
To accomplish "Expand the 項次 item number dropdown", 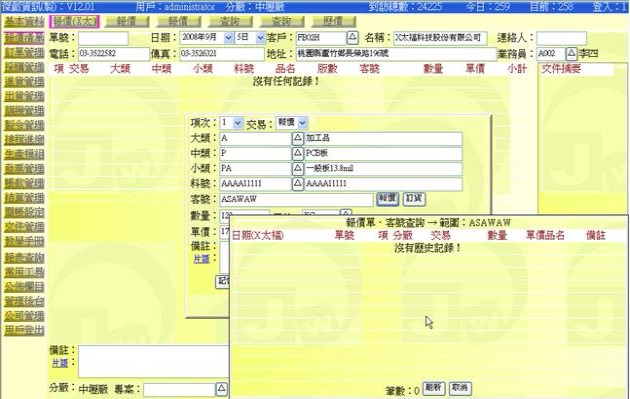I will [x=237, y=123].
